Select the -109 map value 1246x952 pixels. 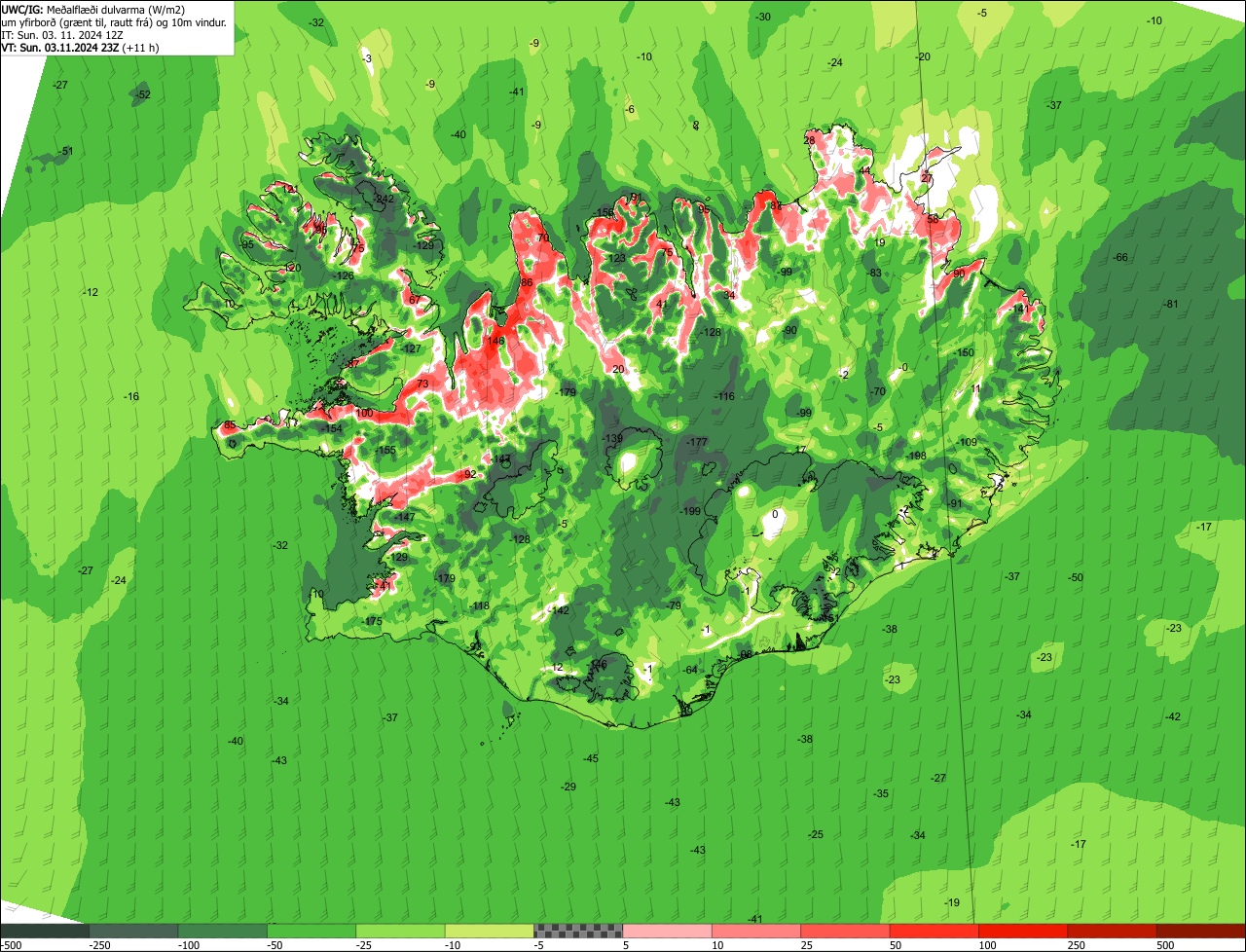967,443
